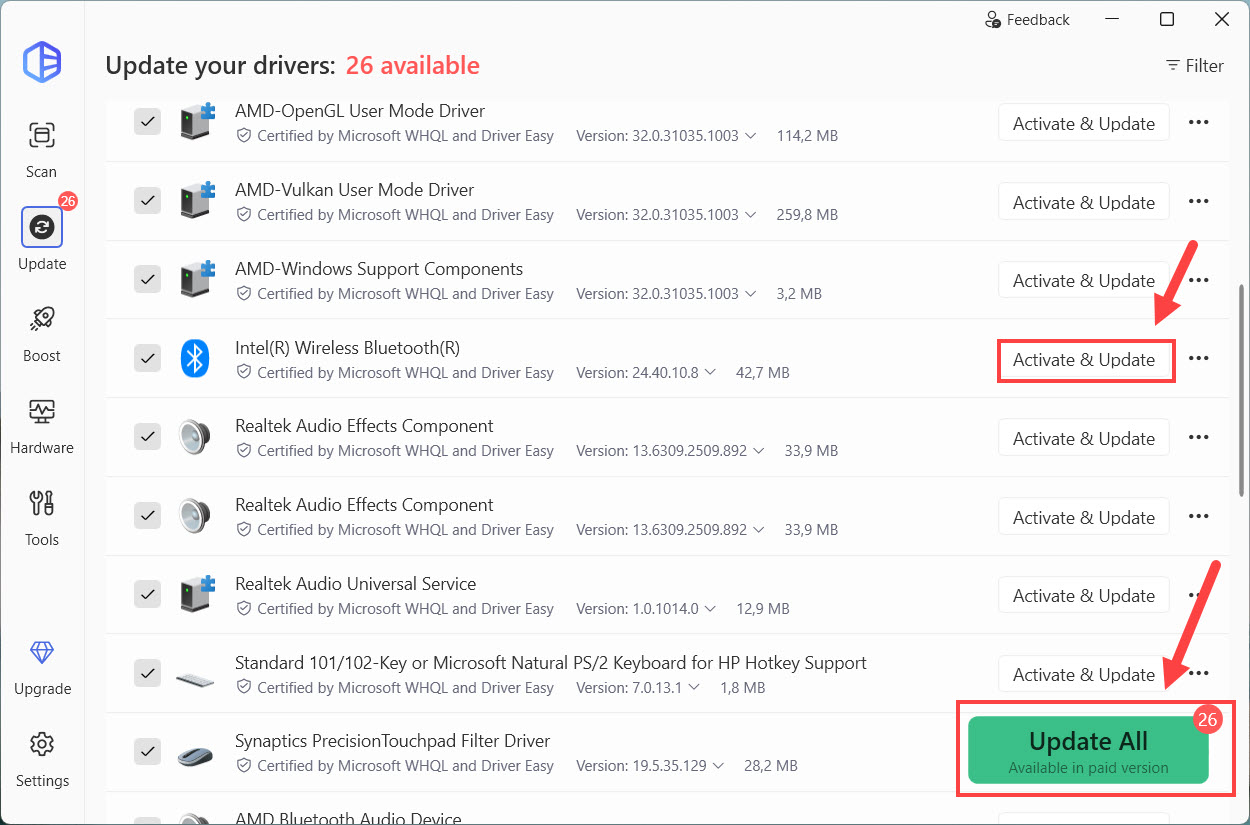Expand version dropdown for AMD-Windows Support Components
The height and width of the screenshot is (825, 1250).
click(x=751, y=294)
